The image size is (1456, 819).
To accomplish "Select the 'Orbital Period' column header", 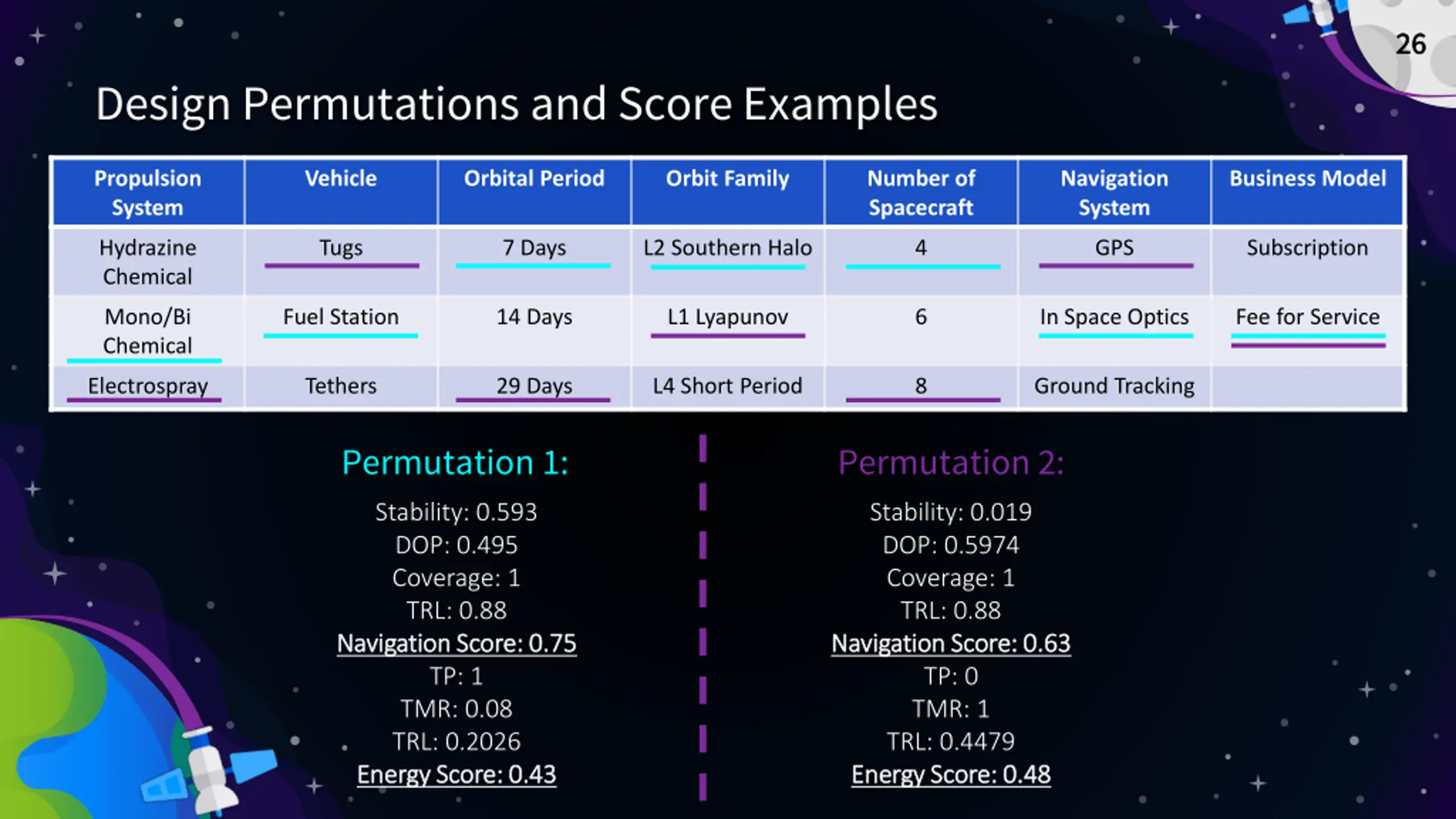I will (x=534, y=193).
